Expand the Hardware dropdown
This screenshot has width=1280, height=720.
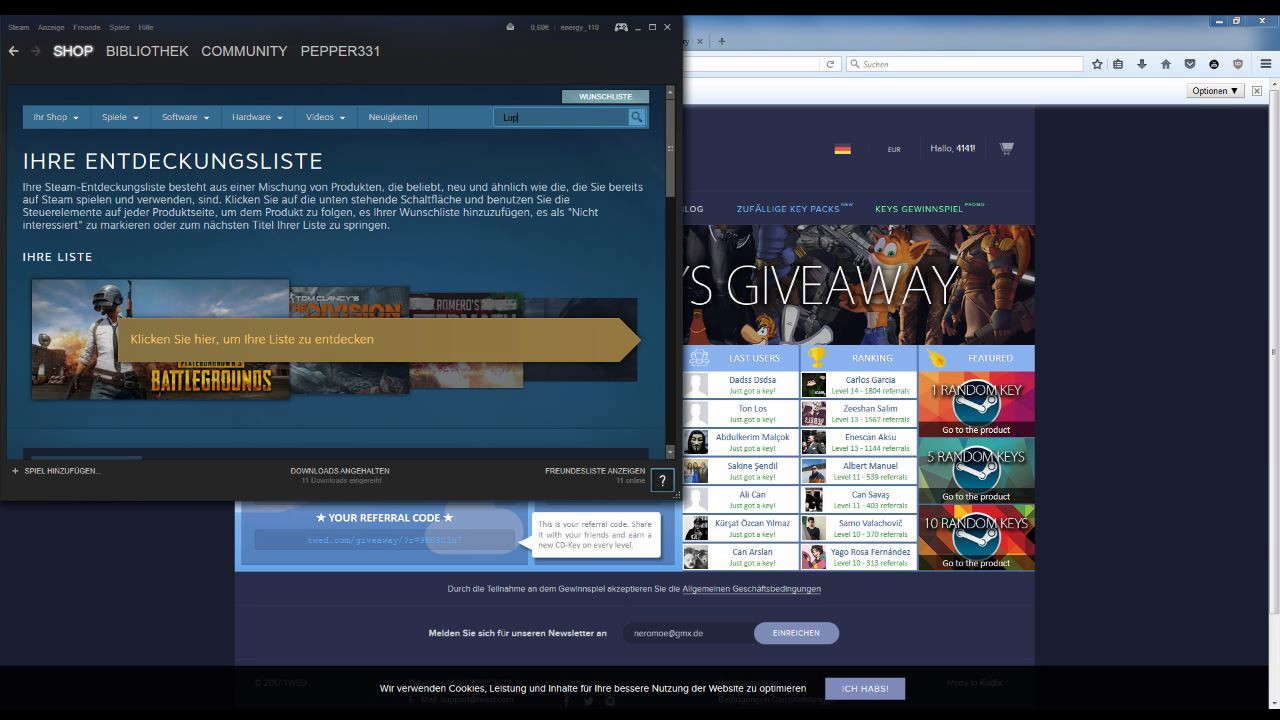pyautogui.click(x=257, y=117)
